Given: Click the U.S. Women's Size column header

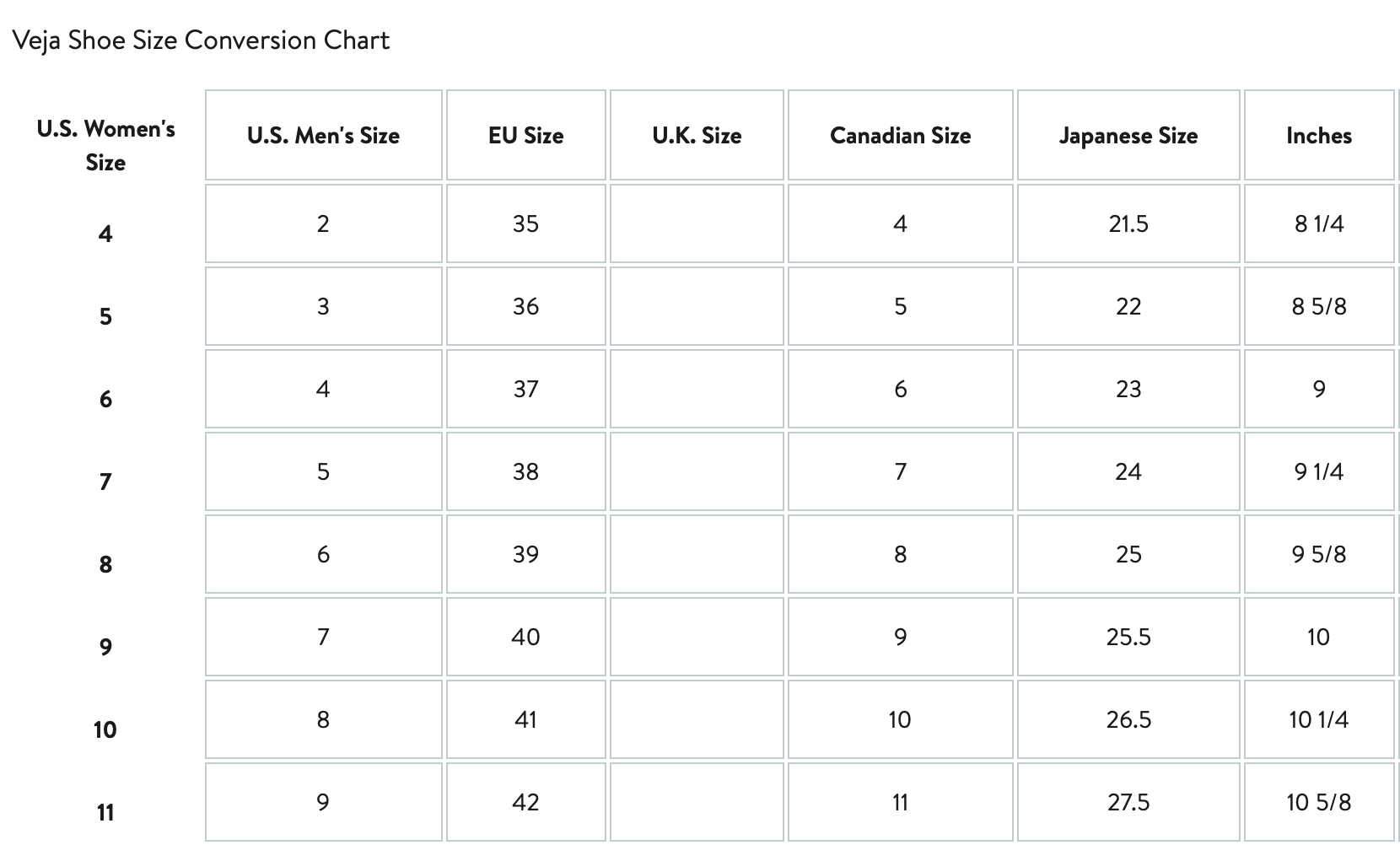Looking at the screenshot, I should (x=105, y=145).
